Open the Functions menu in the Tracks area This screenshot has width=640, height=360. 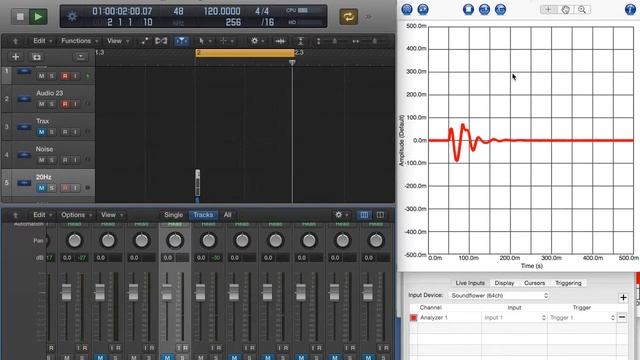click(x=79, y=41)
